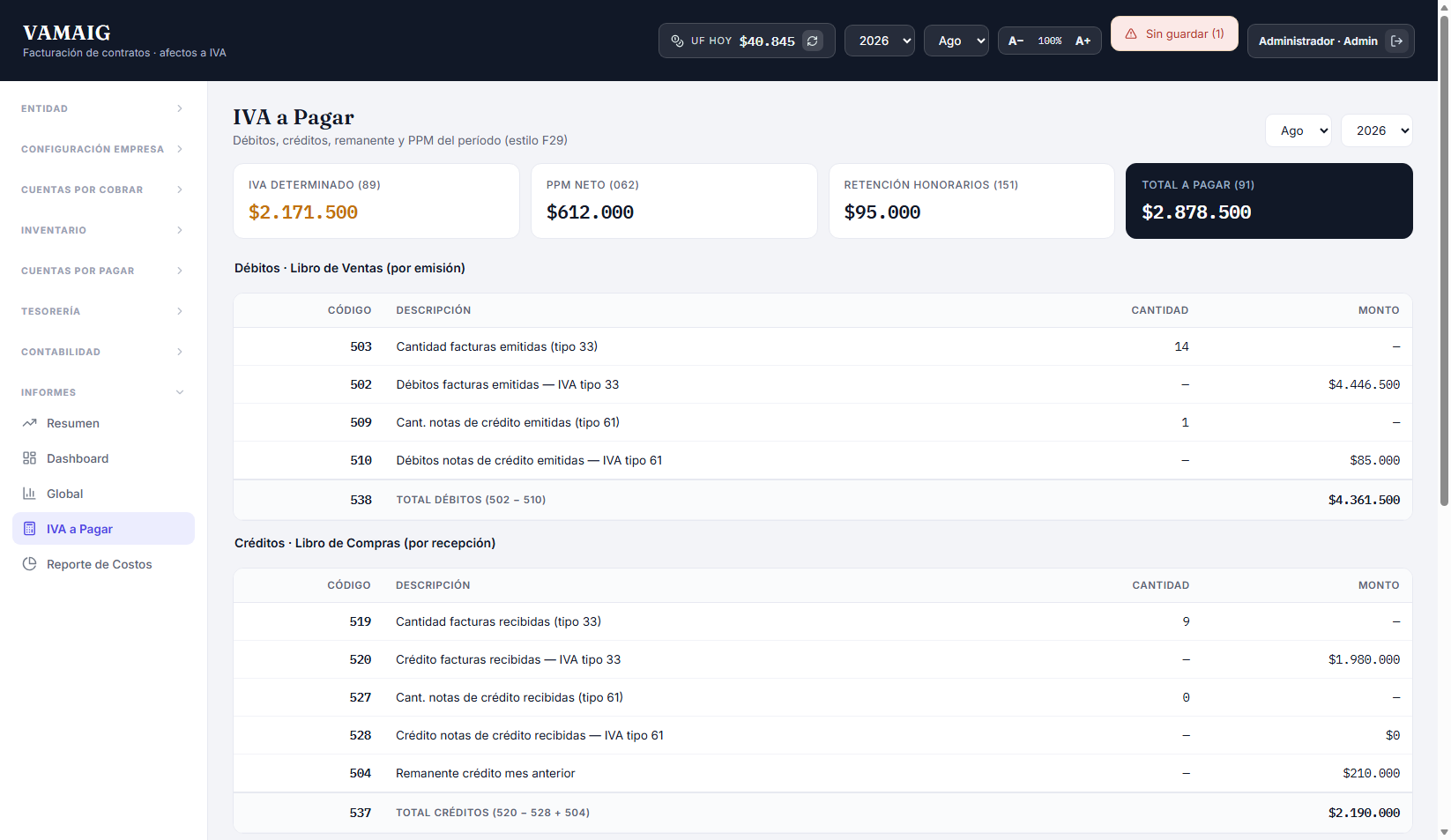
Task: Expand the Inventario sidebar section
Action: (103, 230)
